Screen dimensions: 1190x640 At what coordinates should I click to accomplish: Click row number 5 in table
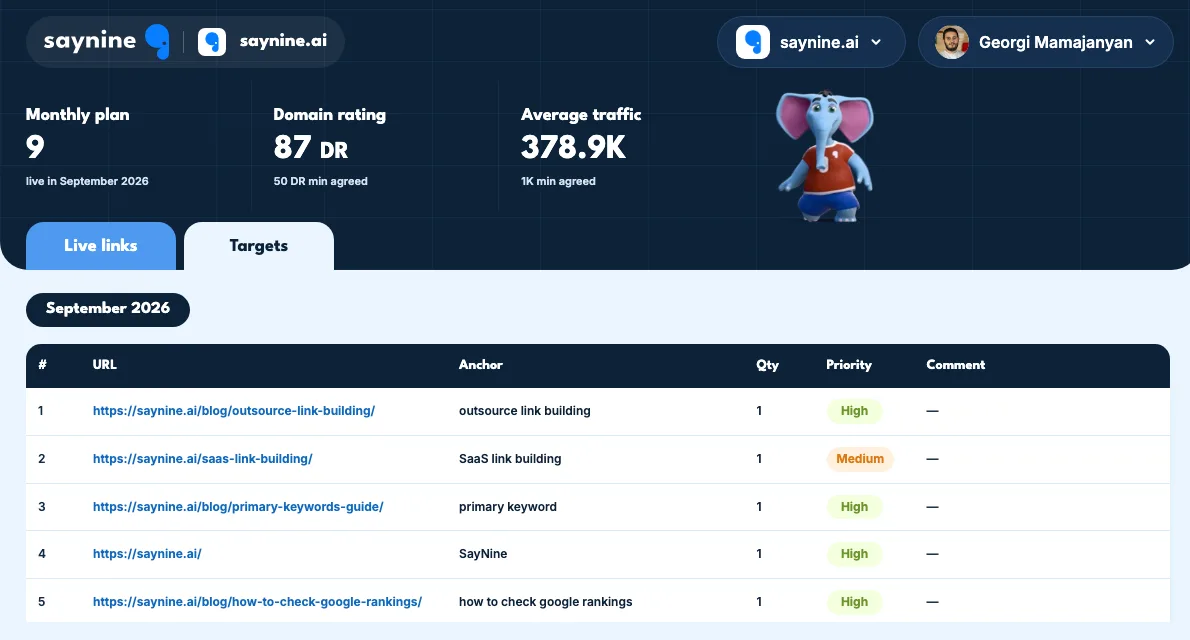(42, 601)
